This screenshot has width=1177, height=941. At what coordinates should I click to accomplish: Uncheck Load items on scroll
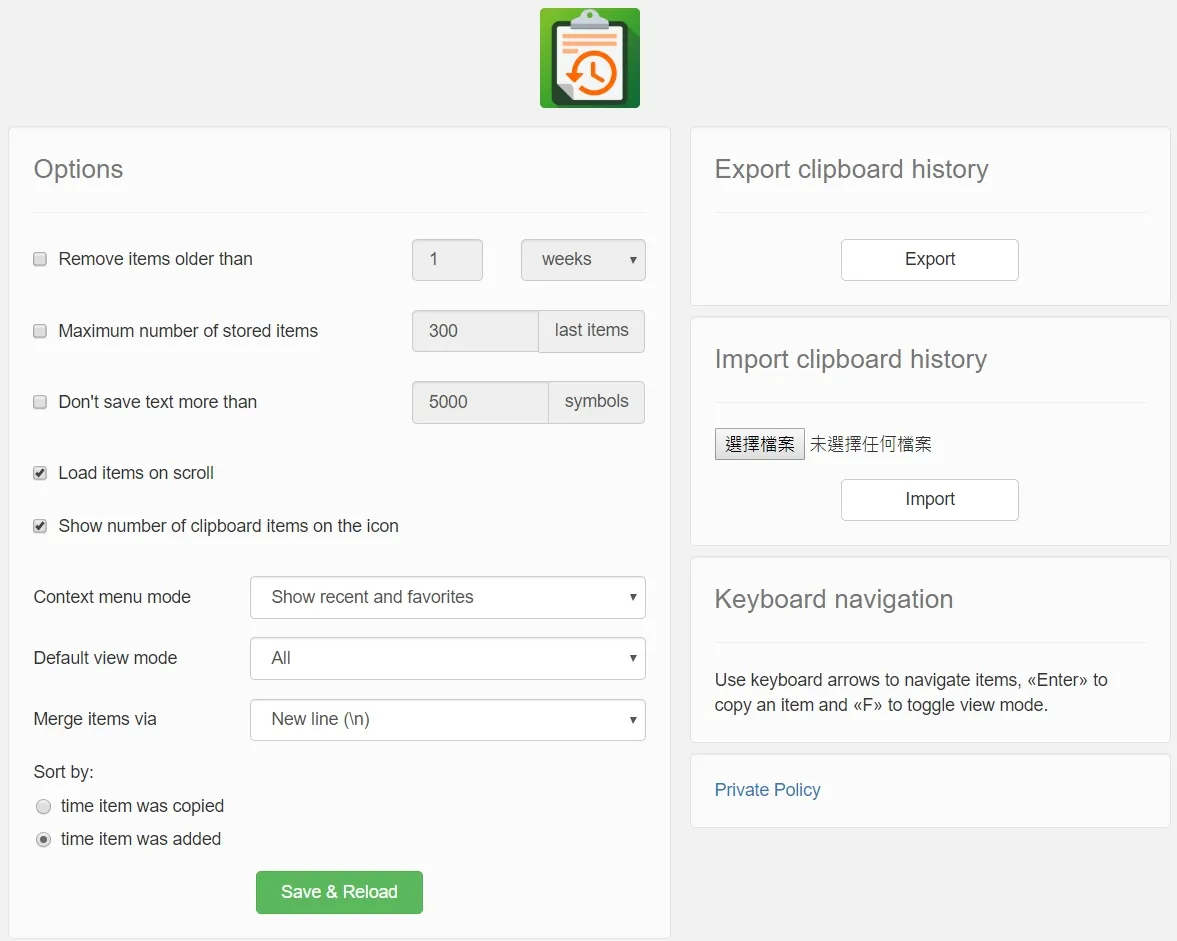coord(41,474)
